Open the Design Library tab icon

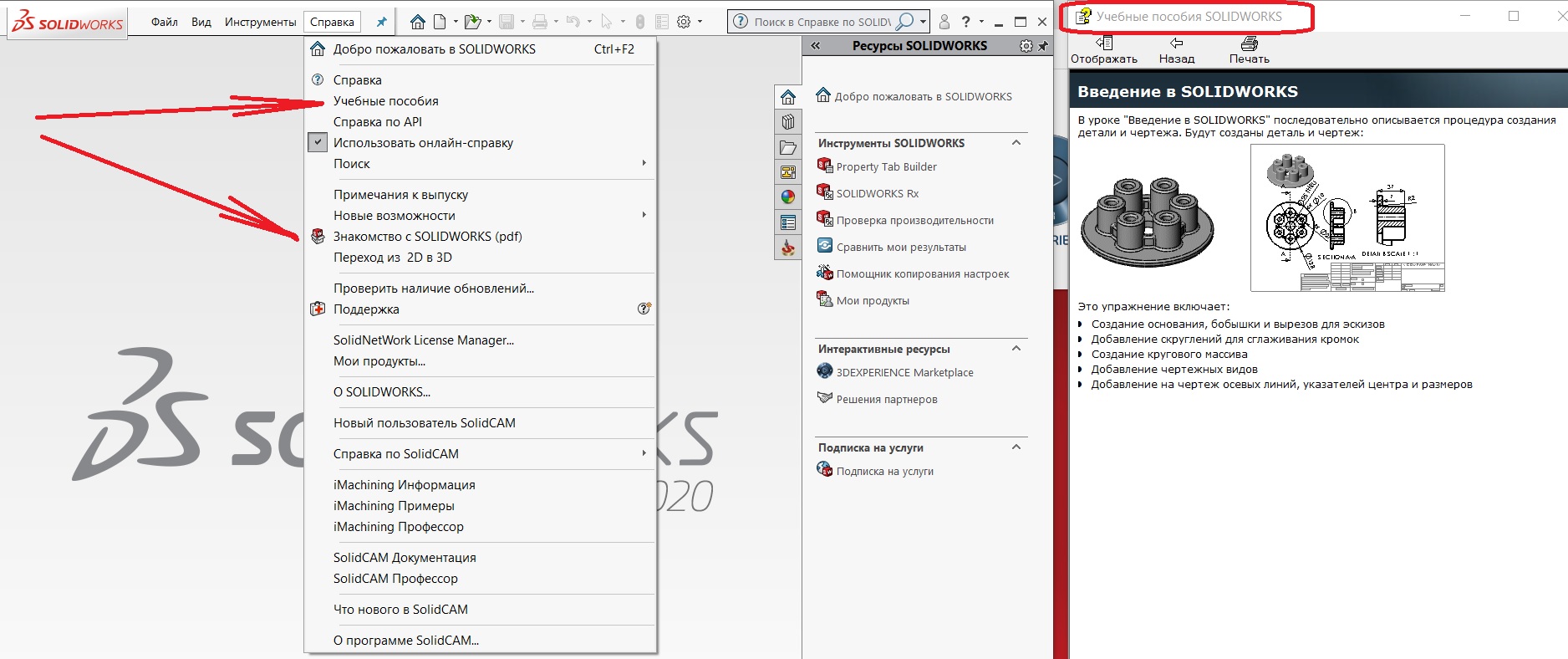[788, 122]
